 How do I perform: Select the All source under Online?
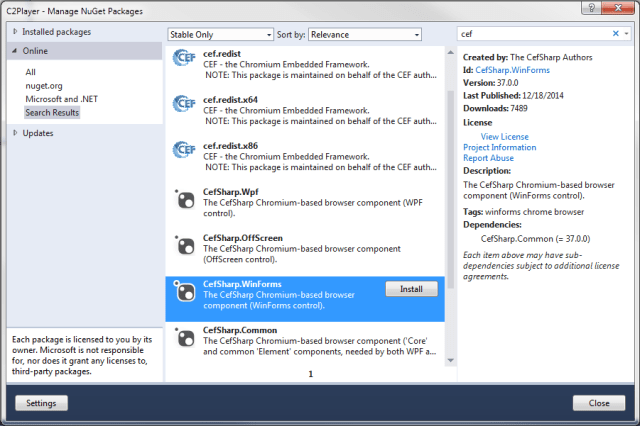point(31,72)
